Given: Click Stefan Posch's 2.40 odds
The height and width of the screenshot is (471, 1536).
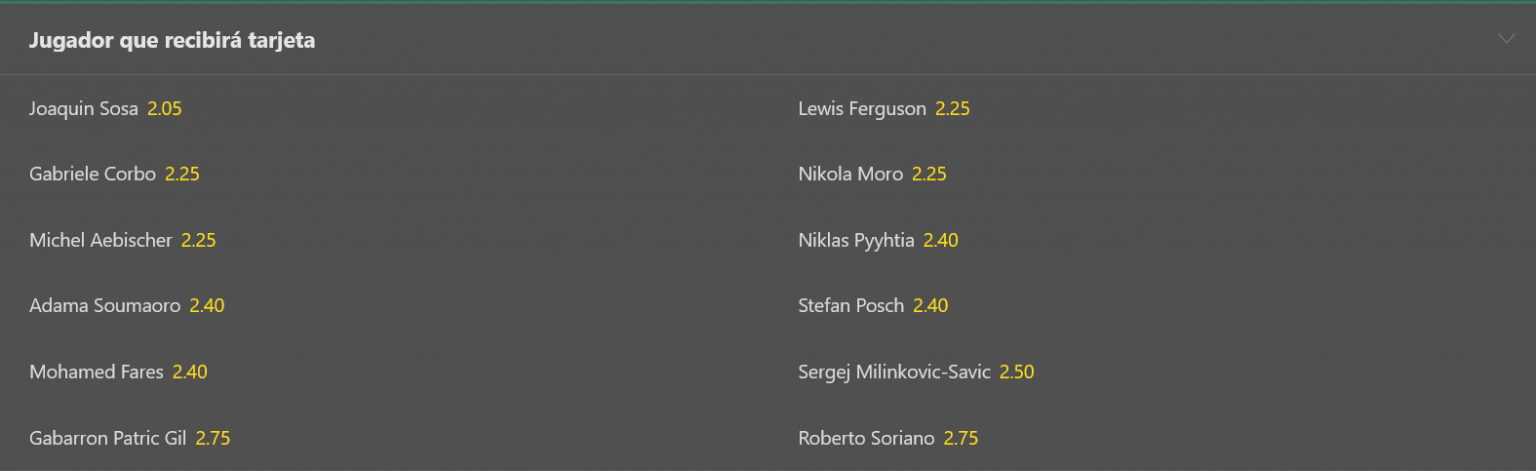Looking at the screenshot, I should click(930, 306).
